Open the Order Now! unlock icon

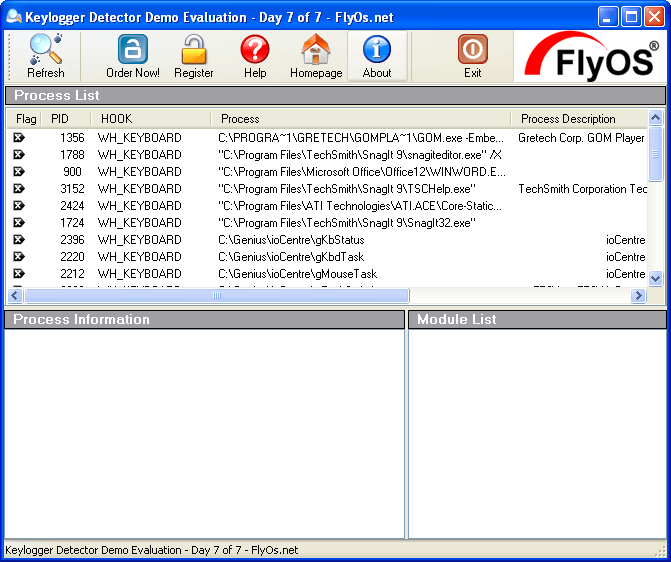(133, 49)
